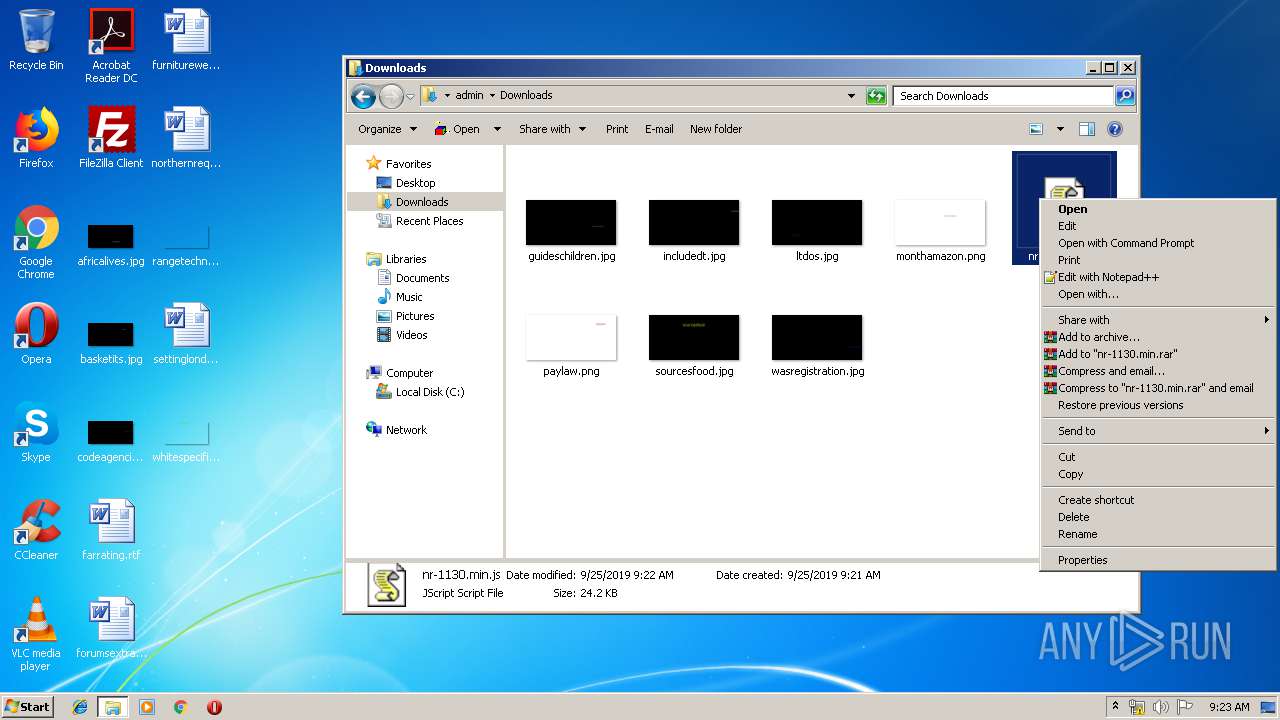Viewport: 1280px width, 720px height.
Task: Select Recent Places in navigation pane
Action: [429, 221]
